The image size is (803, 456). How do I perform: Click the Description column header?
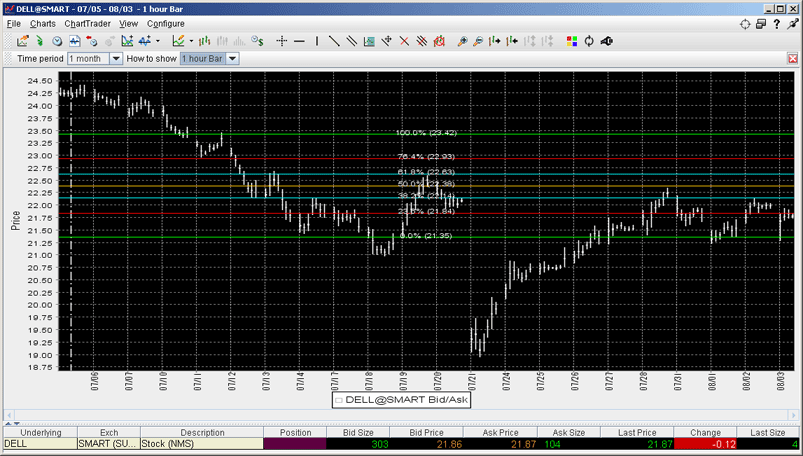pos(202,432)
